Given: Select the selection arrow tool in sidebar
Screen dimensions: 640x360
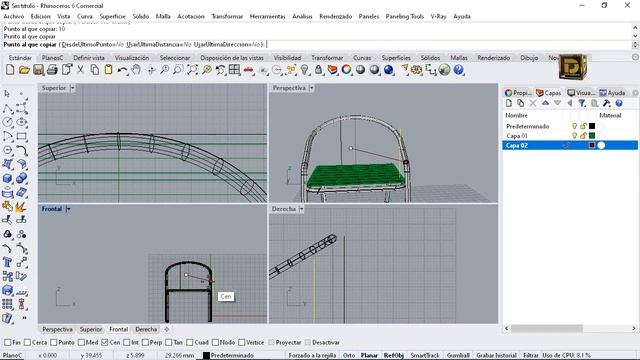Looking at the screenshot, I should (7, 94).
